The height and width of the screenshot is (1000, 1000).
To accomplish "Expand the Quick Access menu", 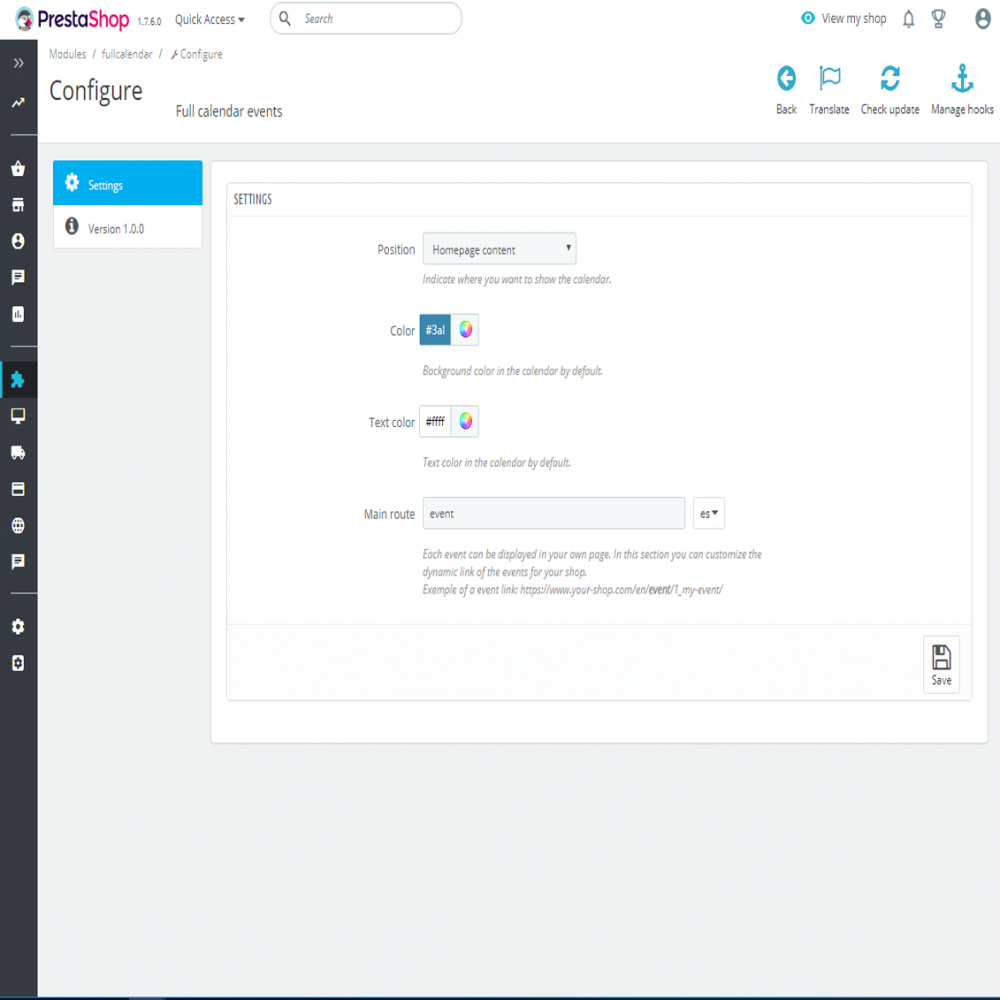I will click(209, 19).
